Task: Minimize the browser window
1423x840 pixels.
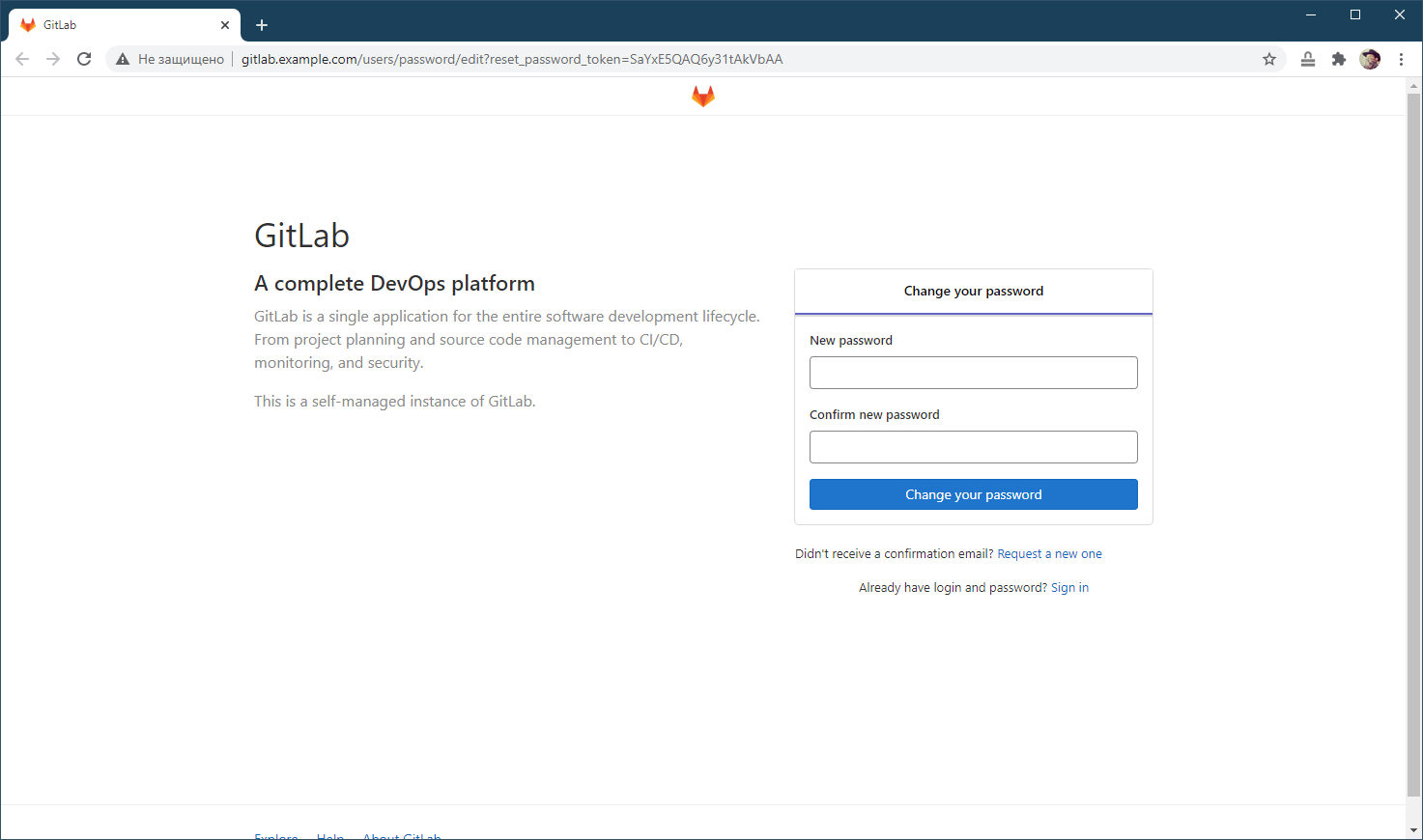Action: tap(1311, 14)
